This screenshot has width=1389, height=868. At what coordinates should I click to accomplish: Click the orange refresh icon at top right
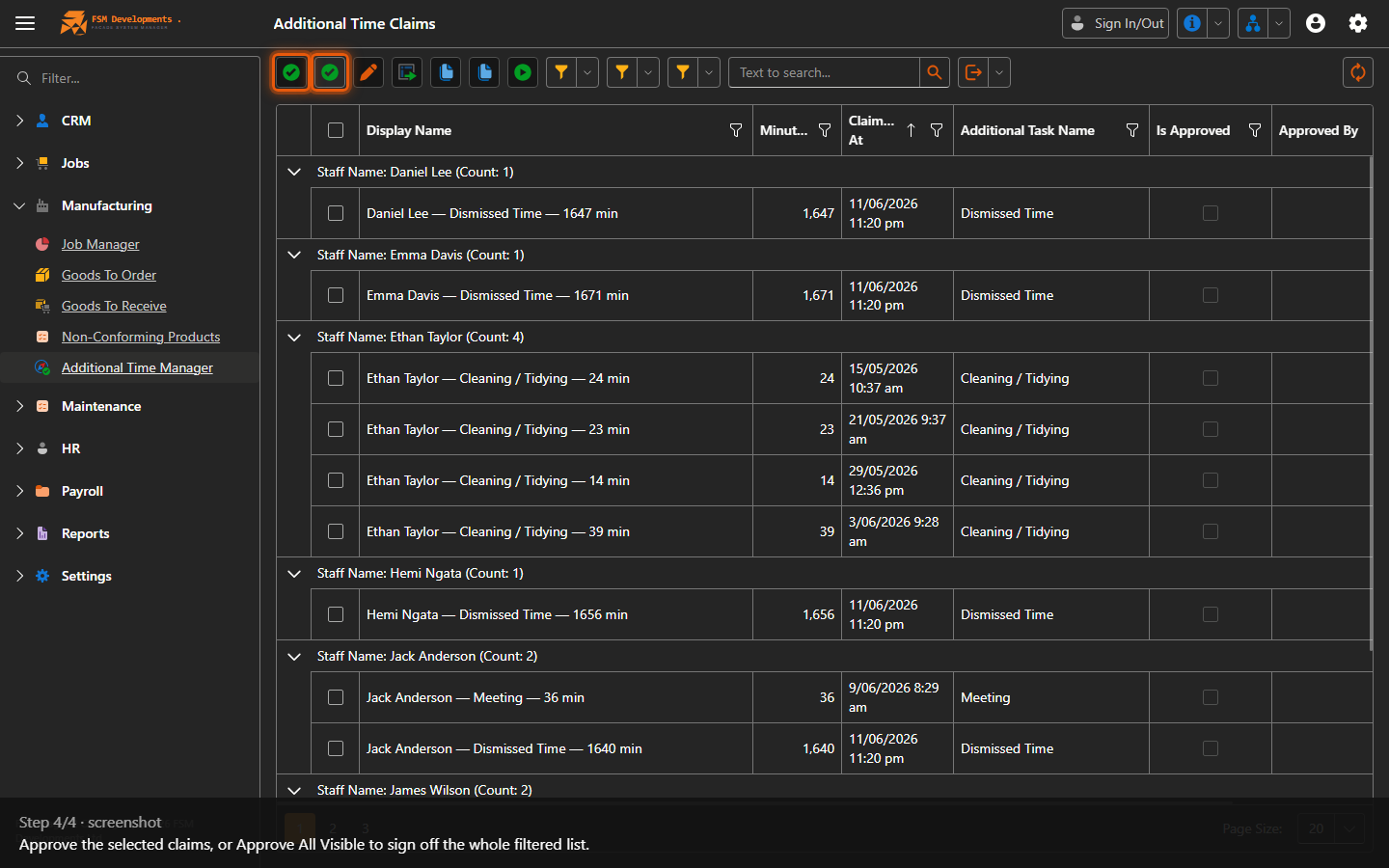pos(1358,72)
